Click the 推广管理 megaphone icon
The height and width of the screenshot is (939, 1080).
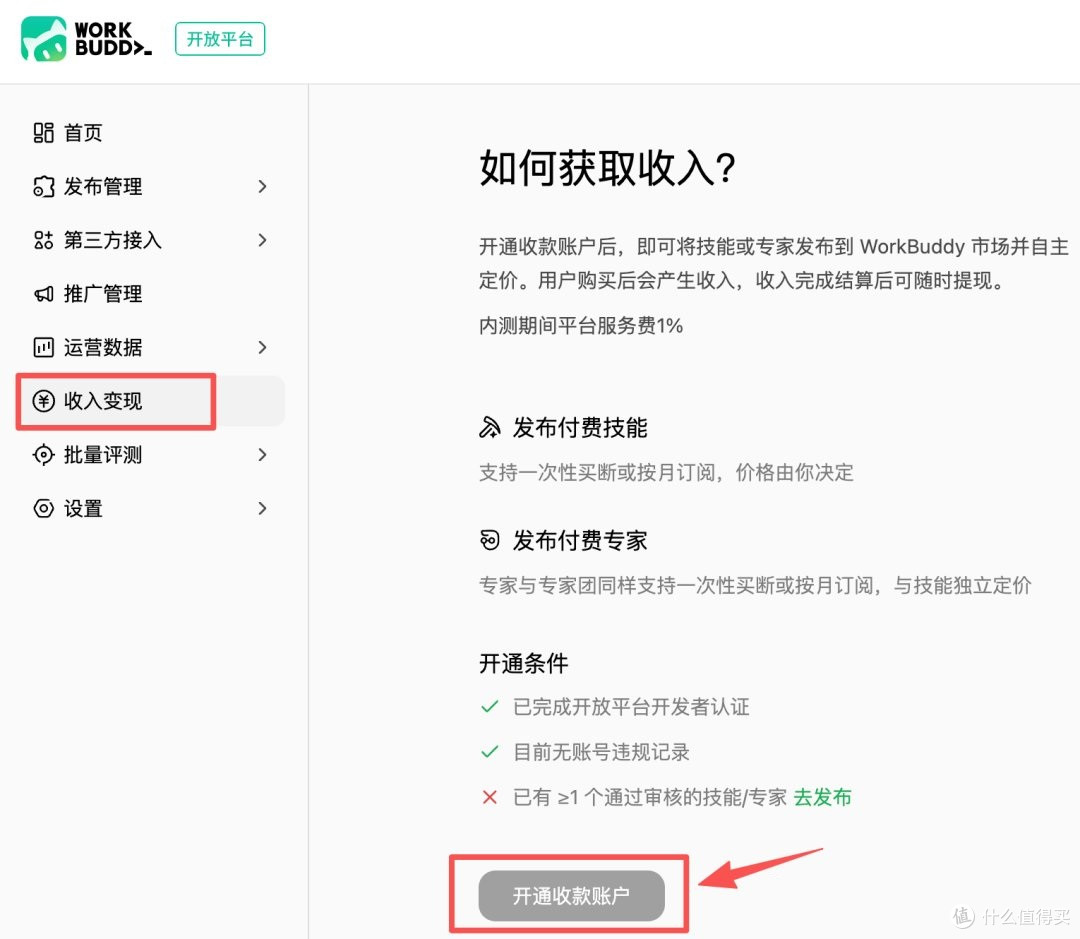43,294
